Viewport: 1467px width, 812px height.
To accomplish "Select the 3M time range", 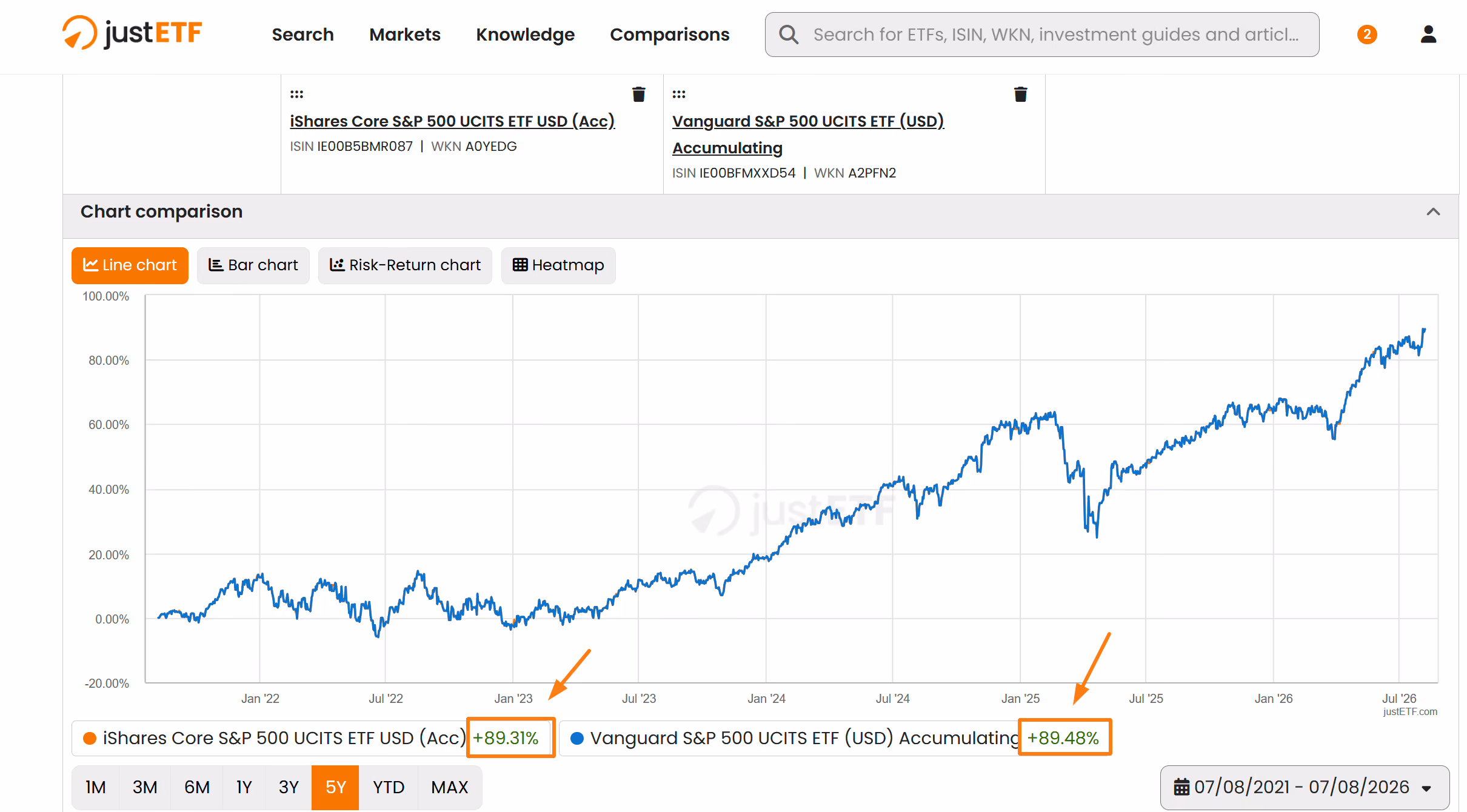I will click(145, 787).
